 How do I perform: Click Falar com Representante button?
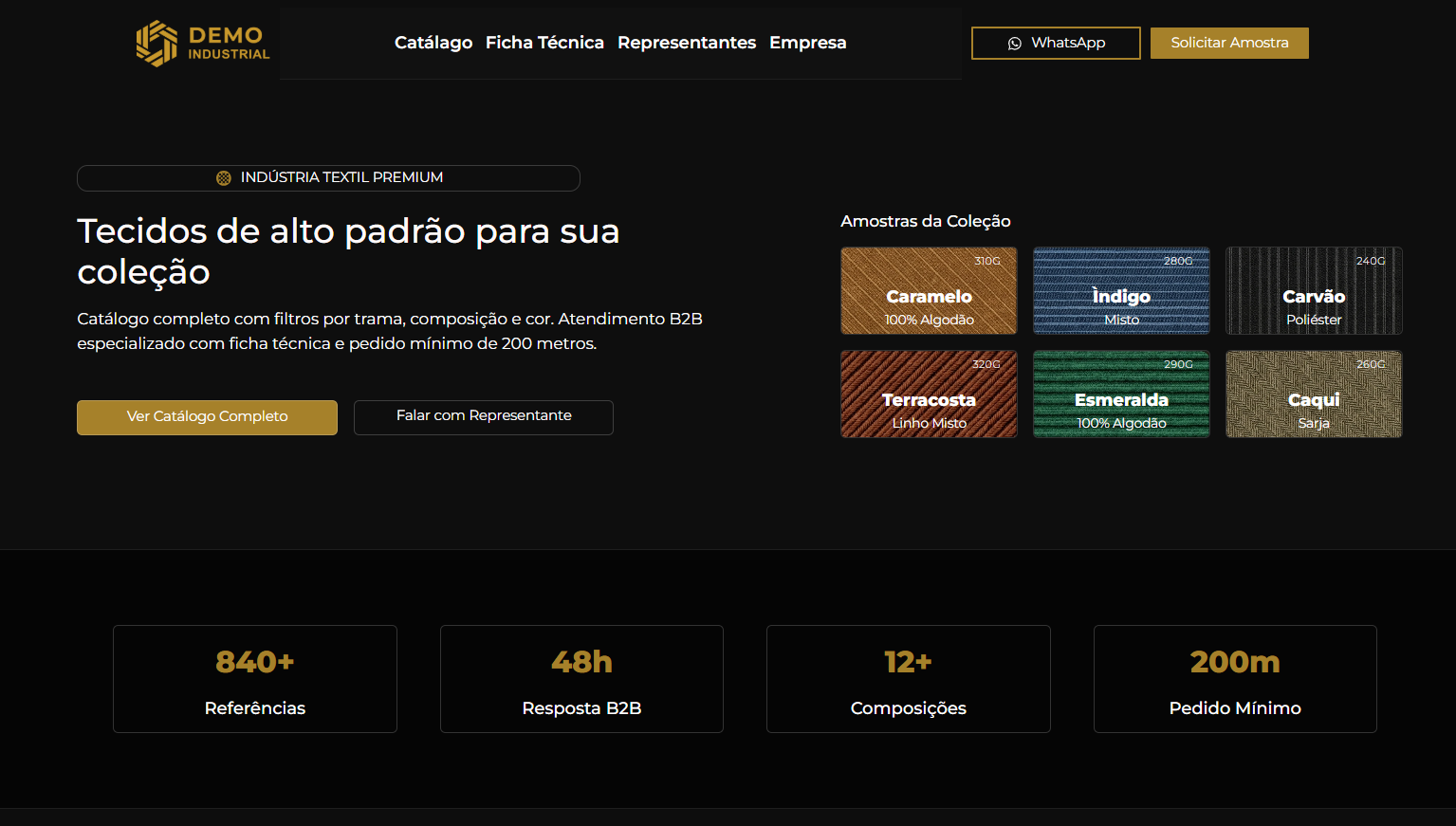coord(484,417)
